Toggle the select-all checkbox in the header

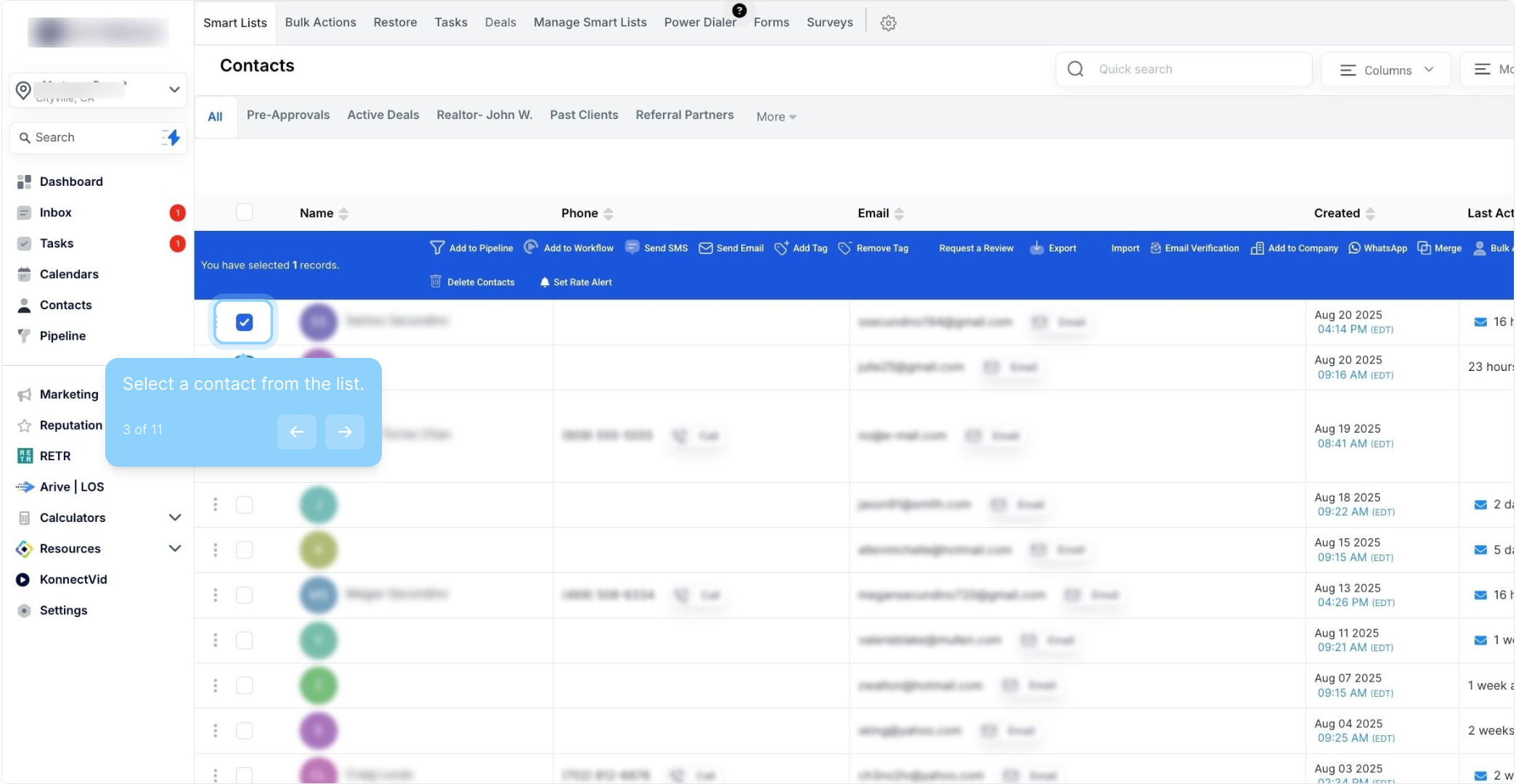click(244, 212)
